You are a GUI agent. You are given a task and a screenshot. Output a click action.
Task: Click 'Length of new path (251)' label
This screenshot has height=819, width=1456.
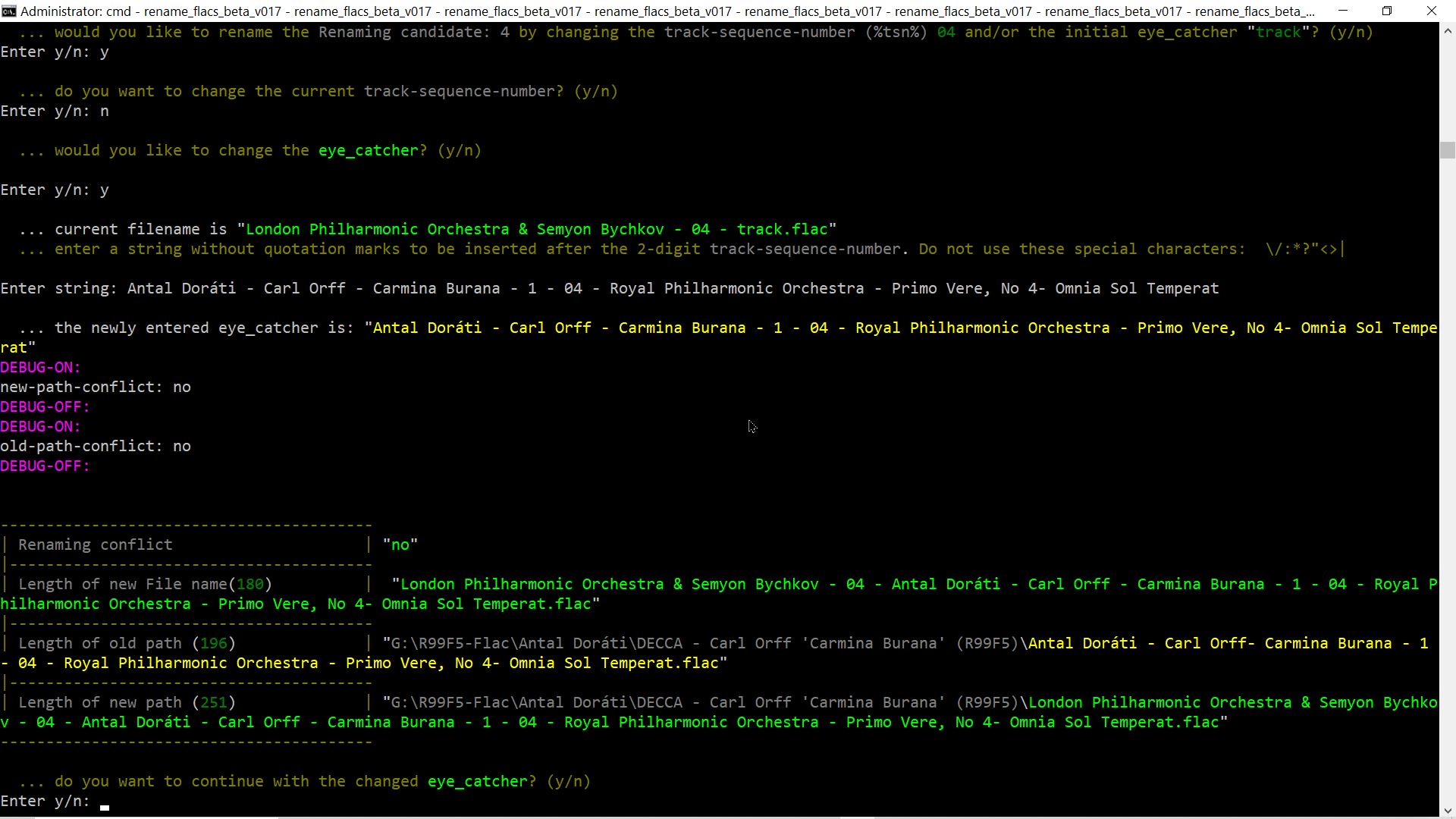pyautogui.click(x=127, y=703)
